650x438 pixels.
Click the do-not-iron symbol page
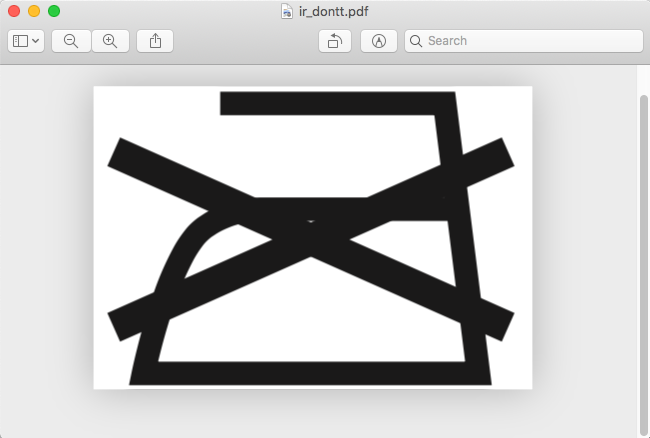point(313,237)
